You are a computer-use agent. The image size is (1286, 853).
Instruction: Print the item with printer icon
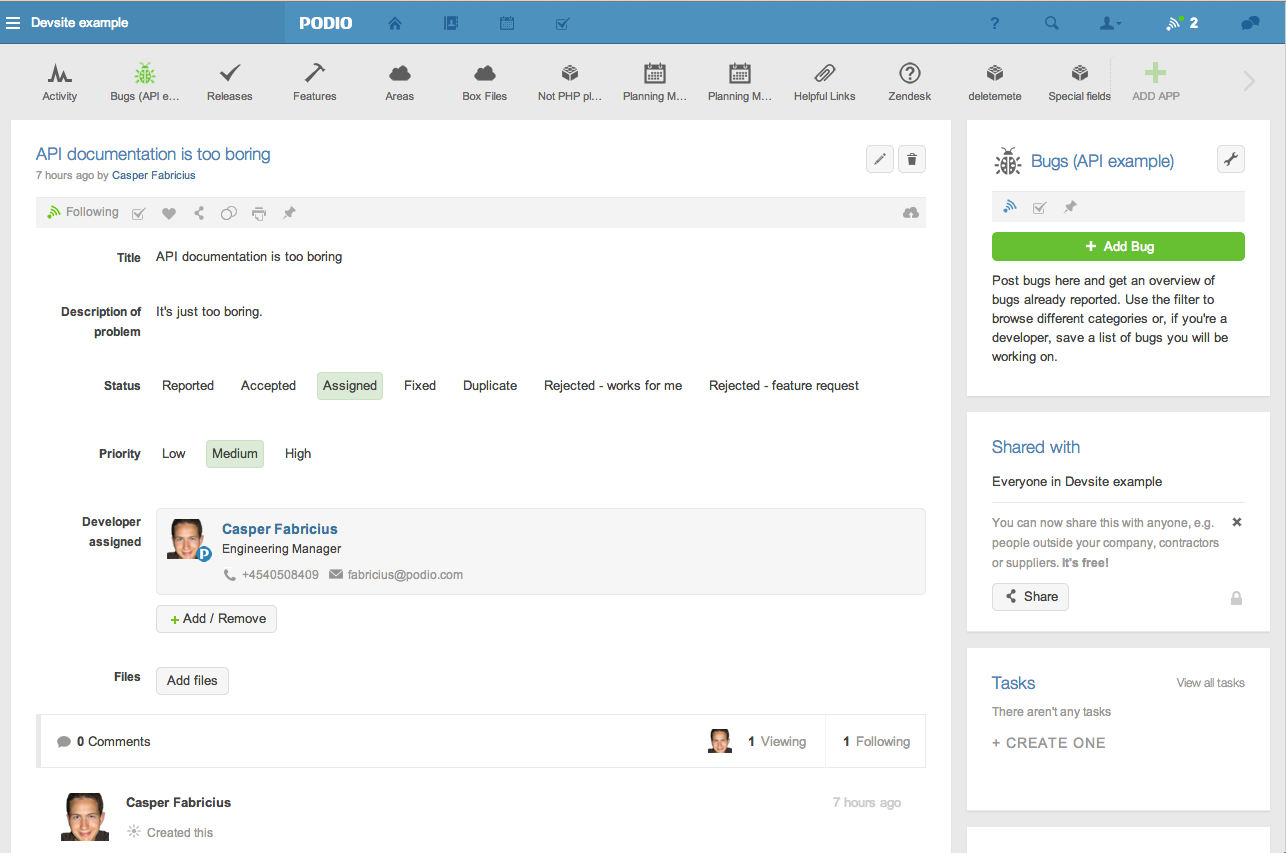click(259, 213)
